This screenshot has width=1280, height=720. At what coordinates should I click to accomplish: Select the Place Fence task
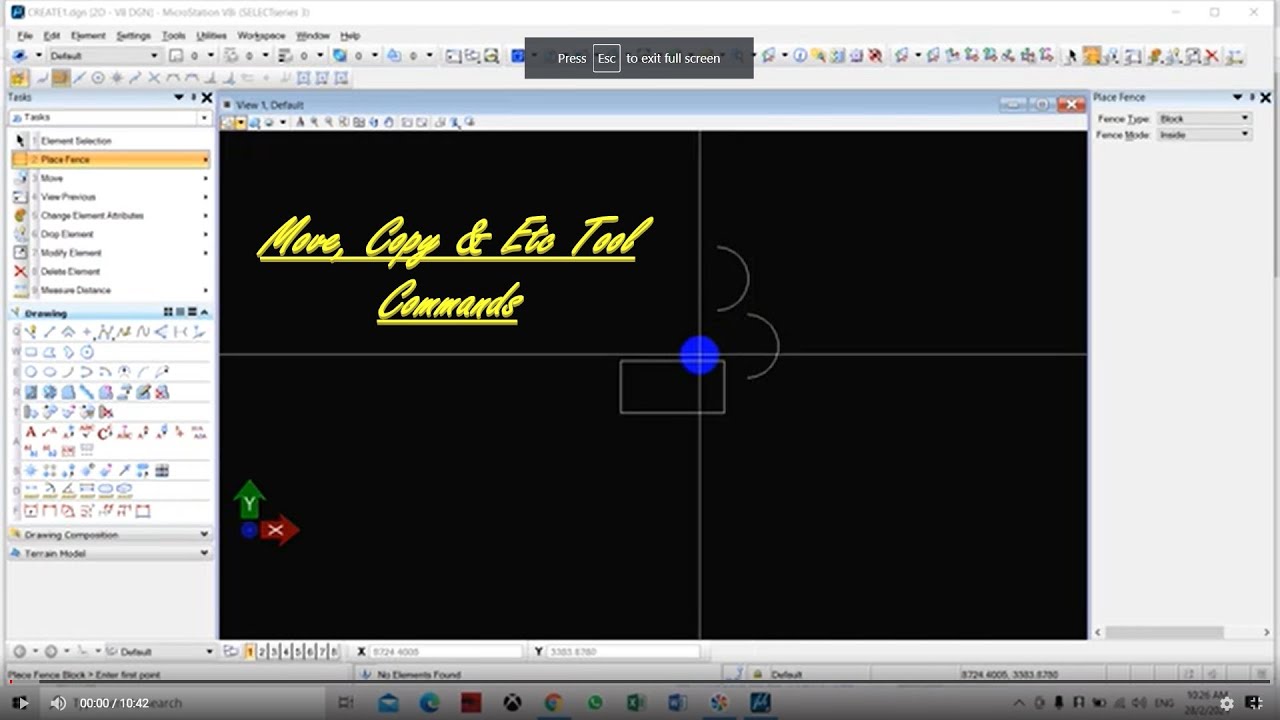(111, 160)
